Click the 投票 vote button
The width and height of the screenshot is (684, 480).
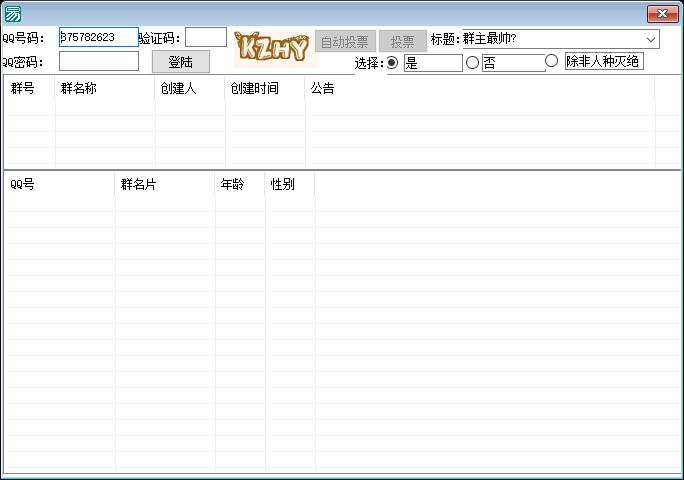(403, 41)
